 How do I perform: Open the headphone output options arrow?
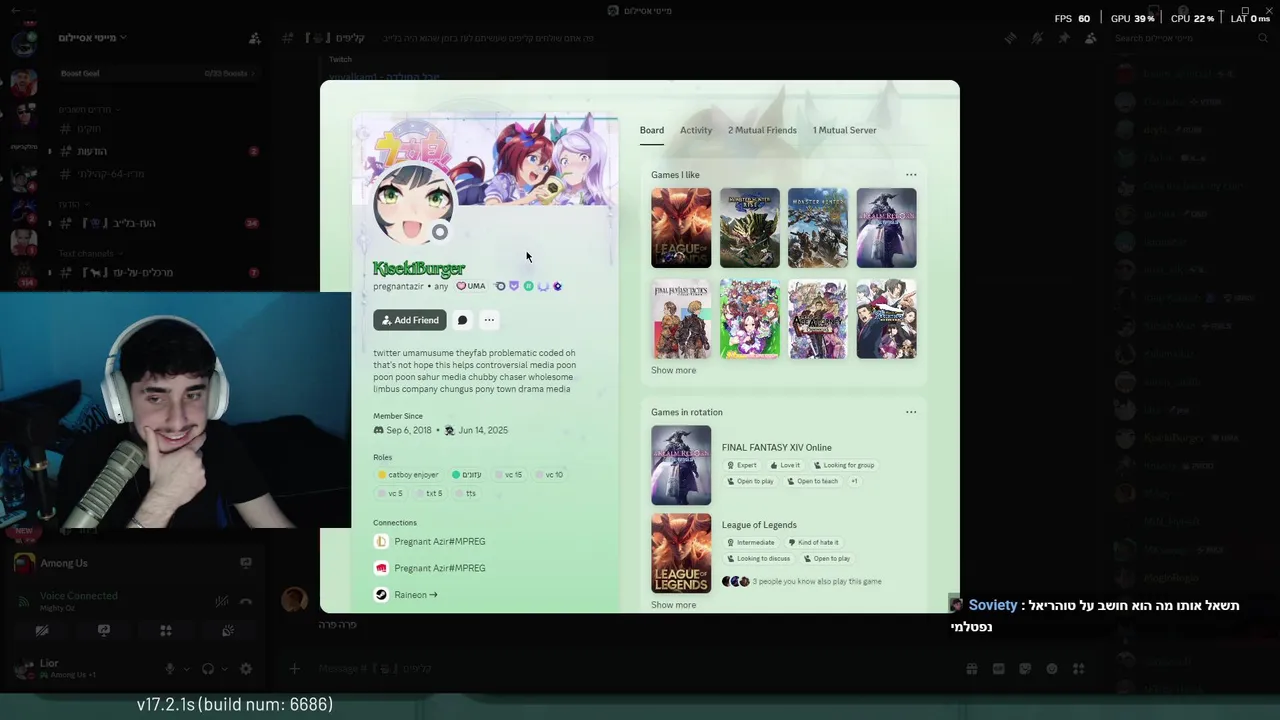(x=224, y=669)
